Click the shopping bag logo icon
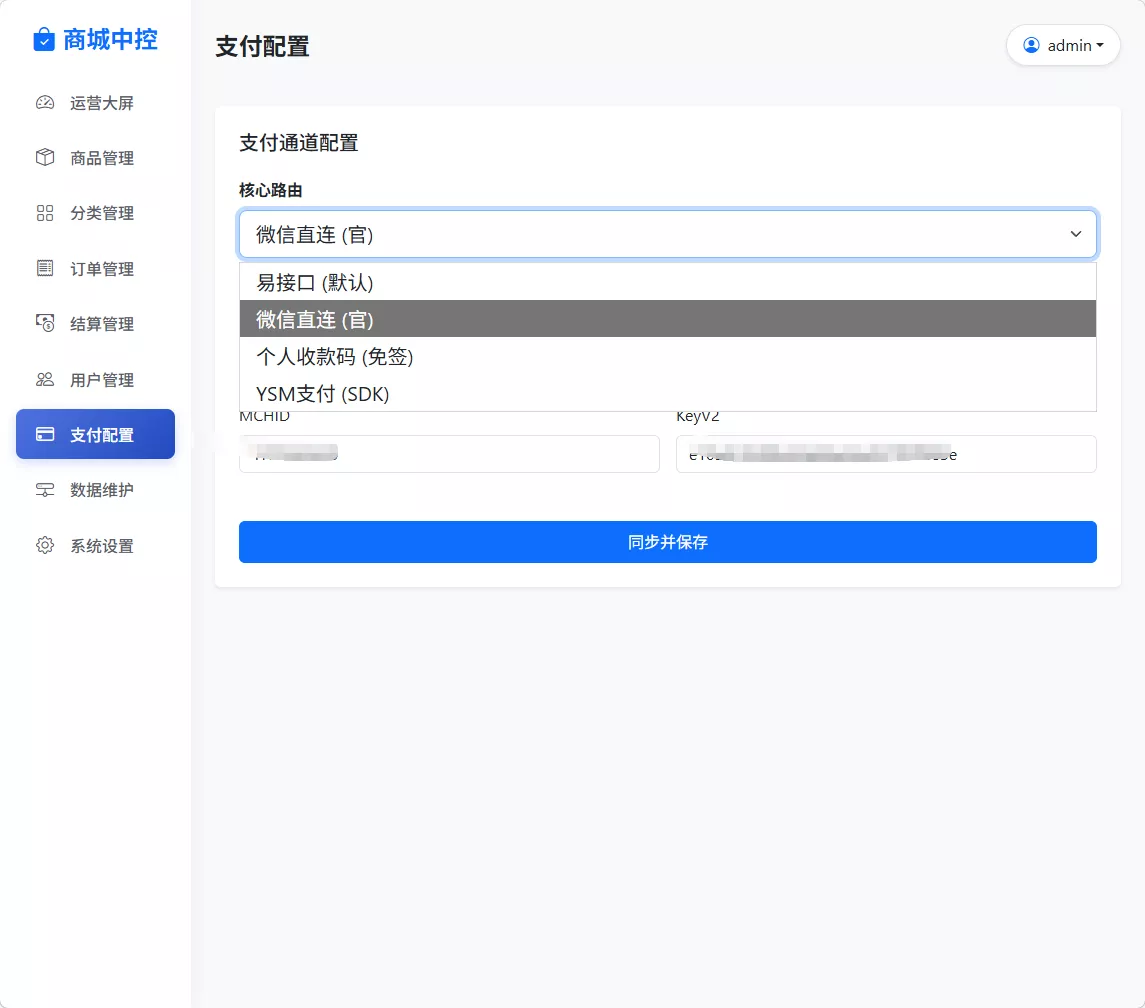Image resolution: width=1145 pixels, height=1008 pixels. [x=44, y=40]
